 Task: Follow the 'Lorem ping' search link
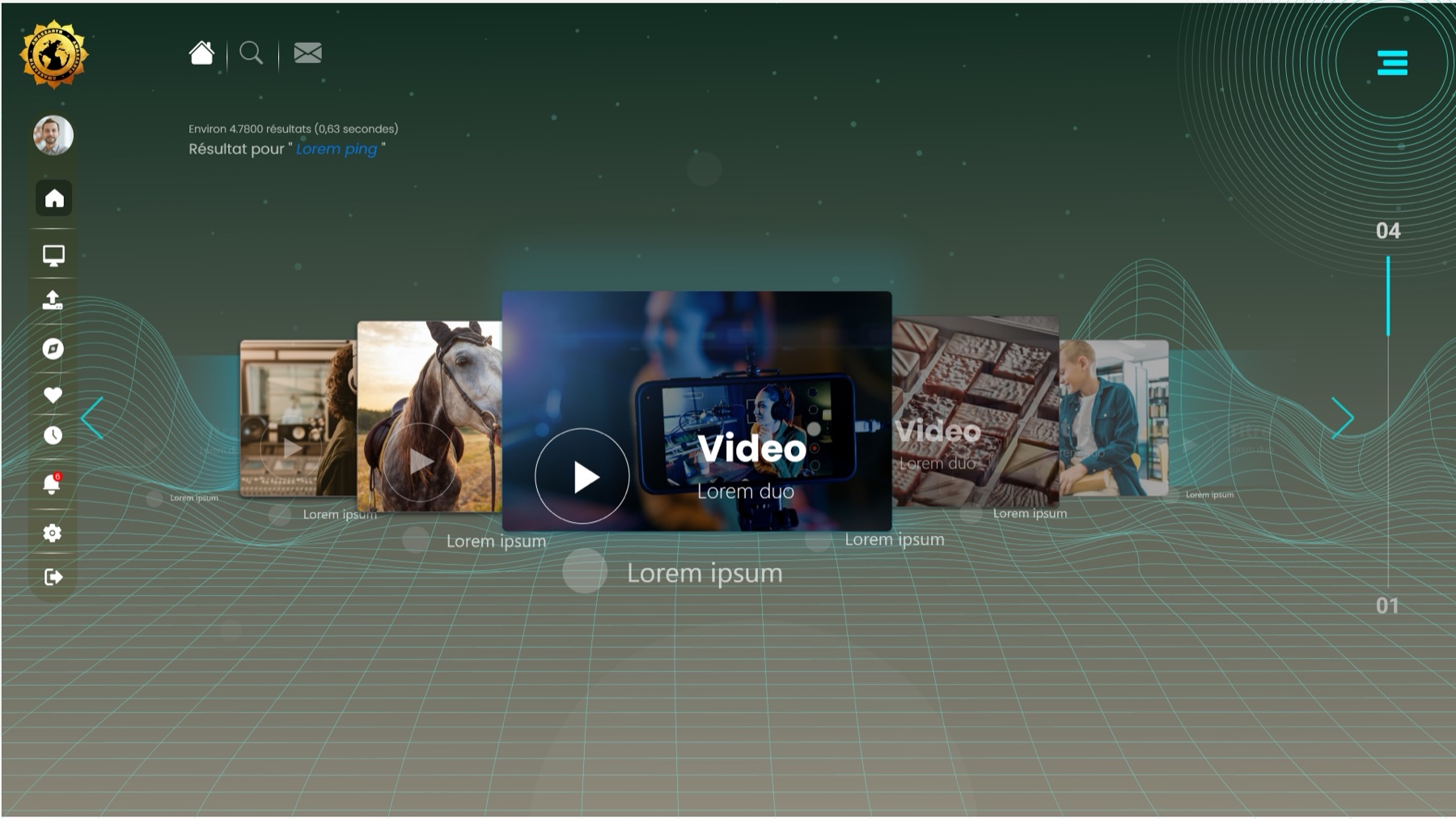tap(336, 149)
